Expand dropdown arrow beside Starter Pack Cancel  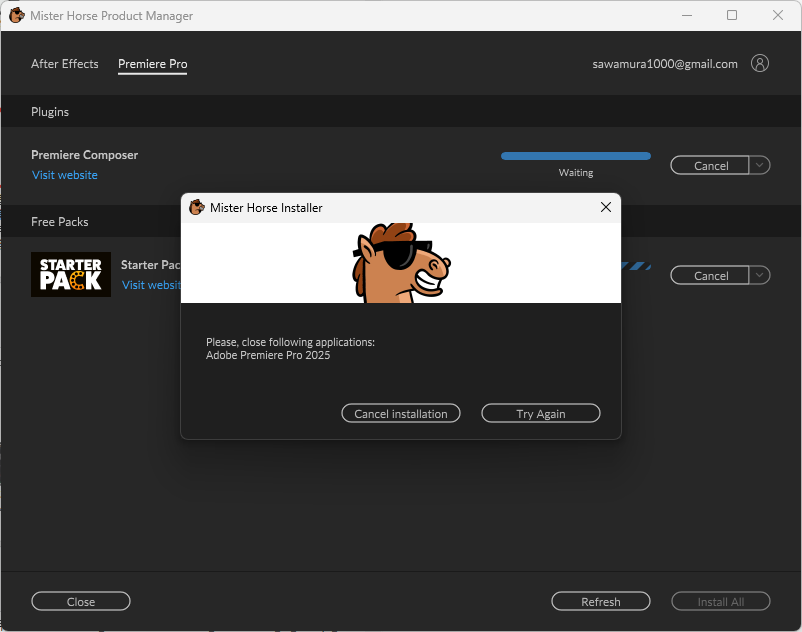tap(760, 275)
